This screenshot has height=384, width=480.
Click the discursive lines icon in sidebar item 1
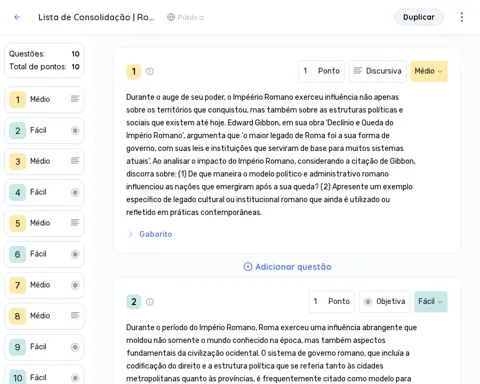tap(75, 99)
